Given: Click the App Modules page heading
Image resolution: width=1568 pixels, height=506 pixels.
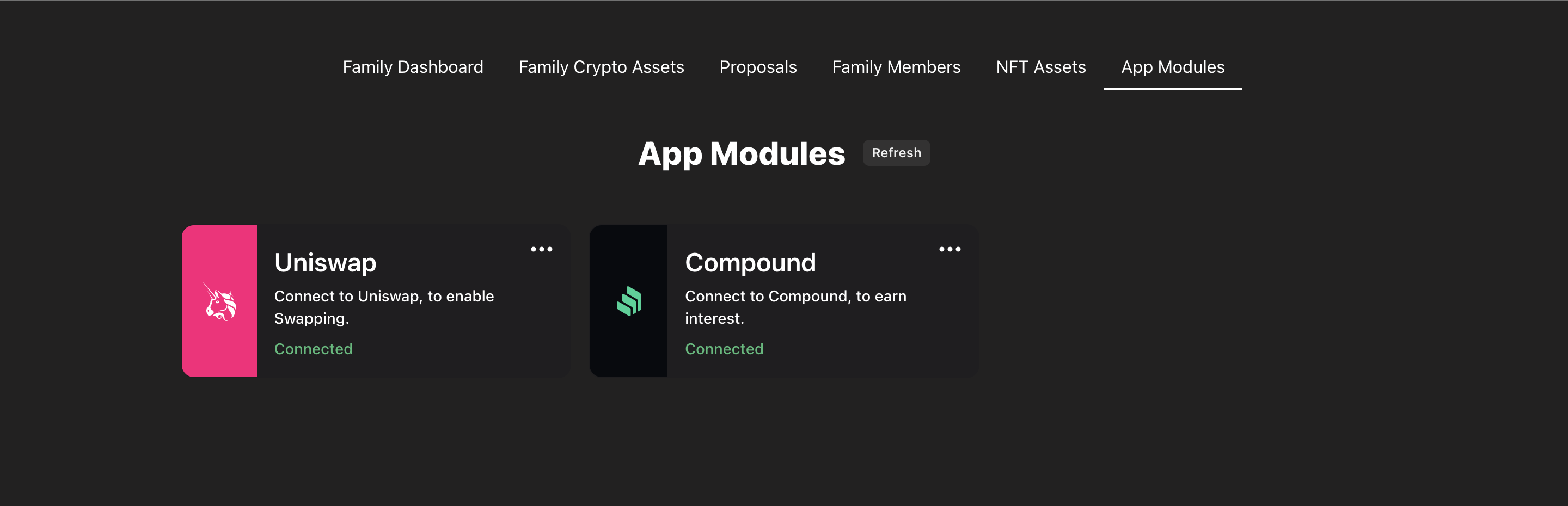Looking at the screenshot, I should click(x=742, y=154).
